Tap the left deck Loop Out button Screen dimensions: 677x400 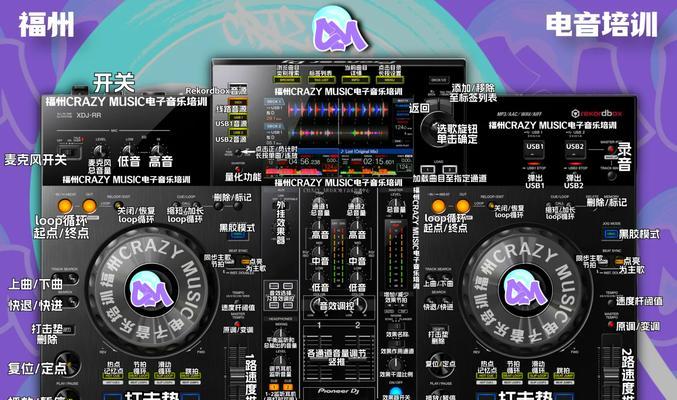(89, 206)
